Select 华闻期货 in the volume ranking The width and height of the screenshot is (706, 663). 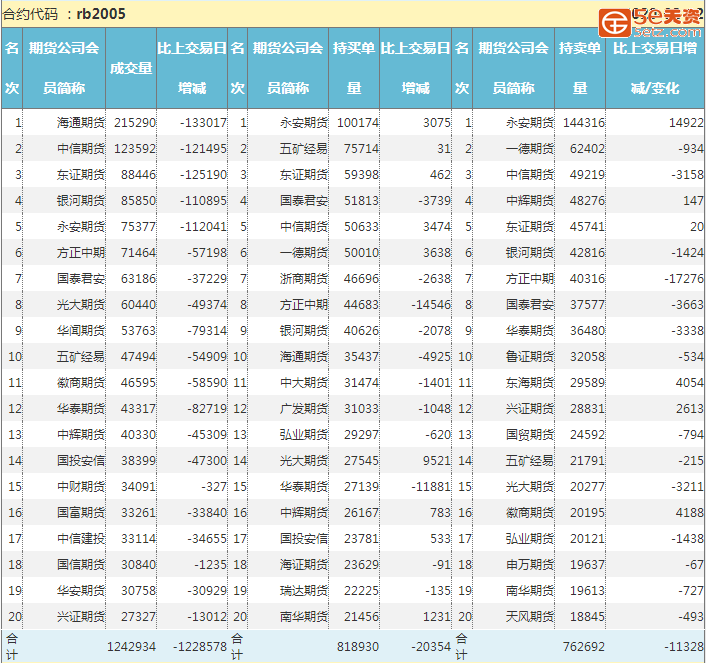pos(80,331)
